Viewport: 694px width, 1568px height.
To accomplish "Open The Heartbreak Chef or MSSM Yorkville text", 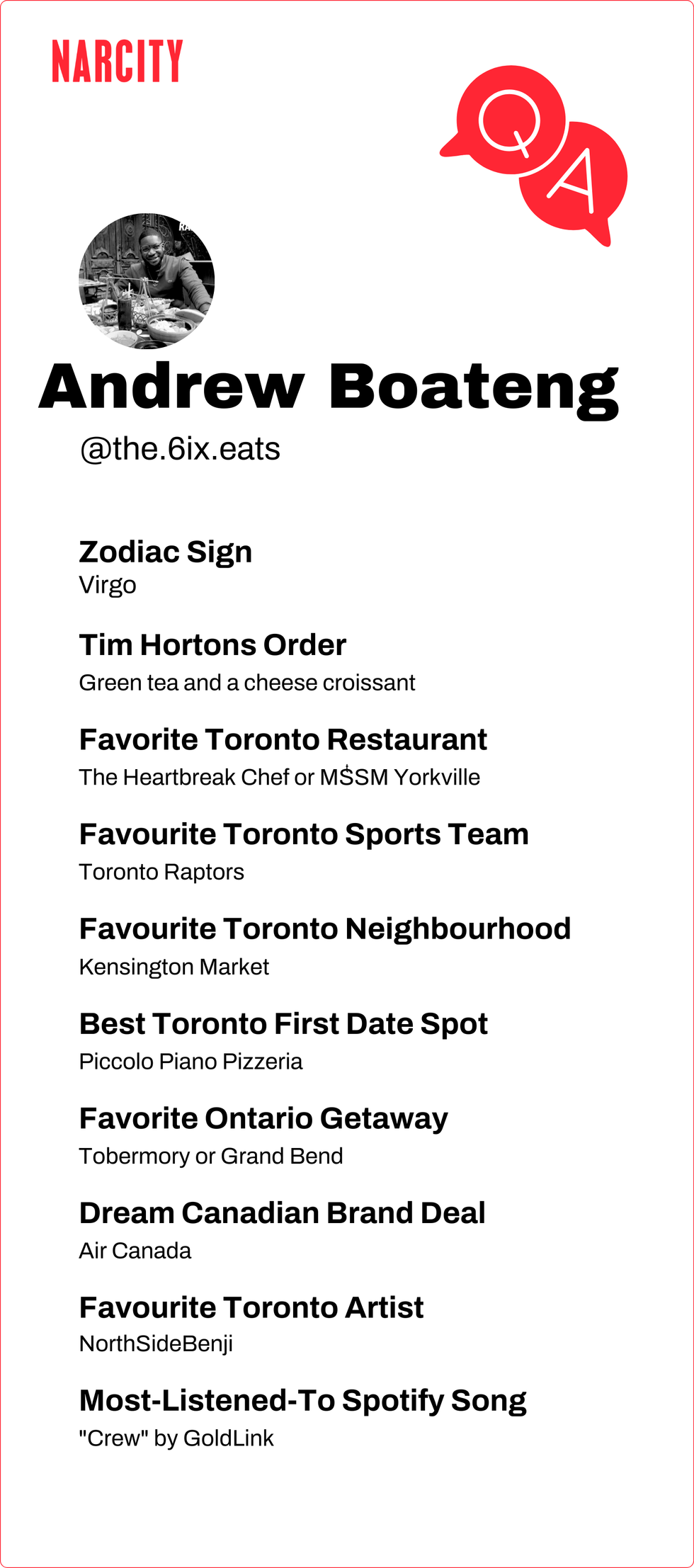I will coord(279,777).
